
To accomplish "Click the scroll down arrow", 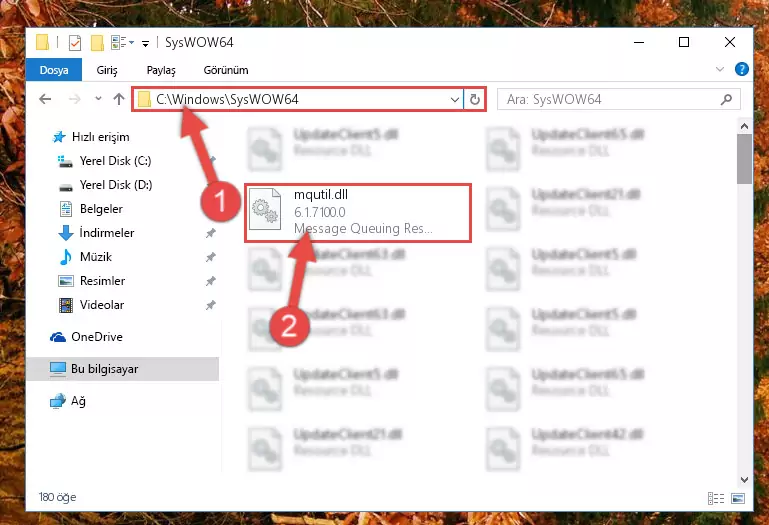I will [744, 480].
